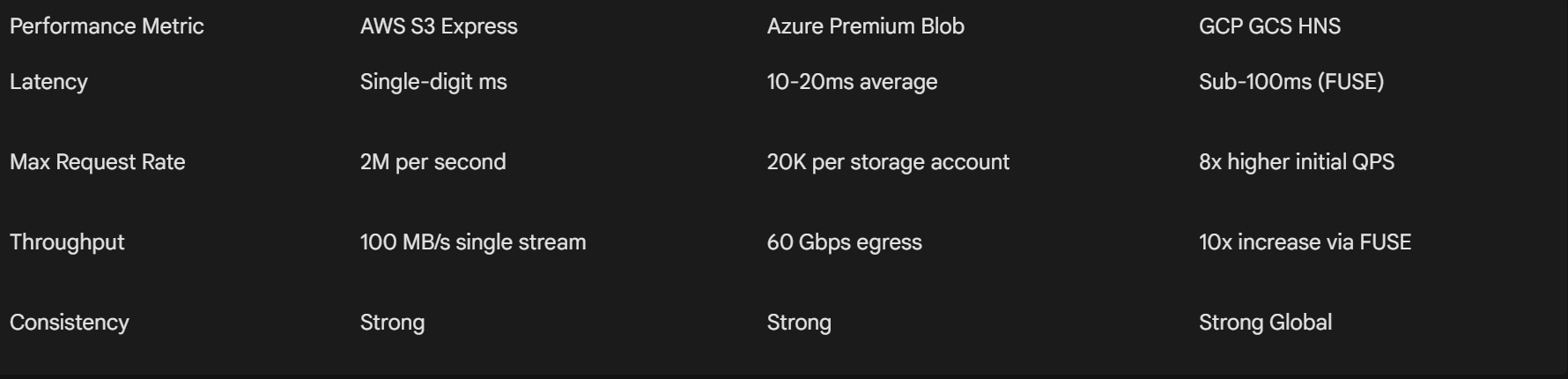This screenshot has height=379, width=1568.
Task: Select the Strong cell under AWS S3 Express
Action: click(x=392, y=323)
